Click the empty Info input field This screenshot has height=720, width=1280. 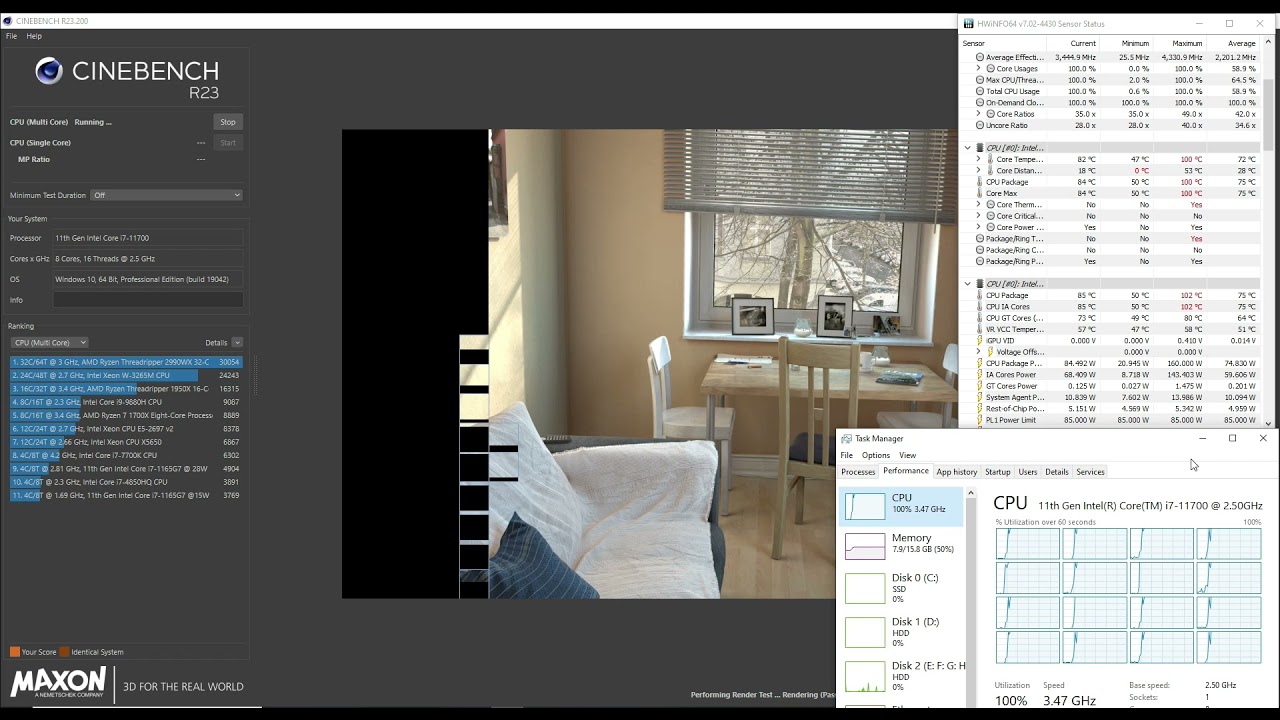point(148,300)
